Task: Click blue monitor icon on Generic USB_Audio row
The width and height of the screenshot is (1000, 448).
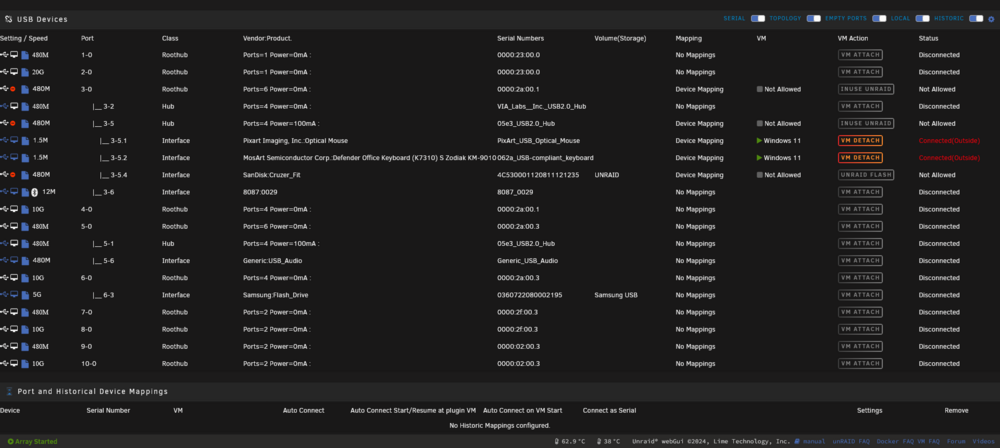Action: [x=14, y=260]
